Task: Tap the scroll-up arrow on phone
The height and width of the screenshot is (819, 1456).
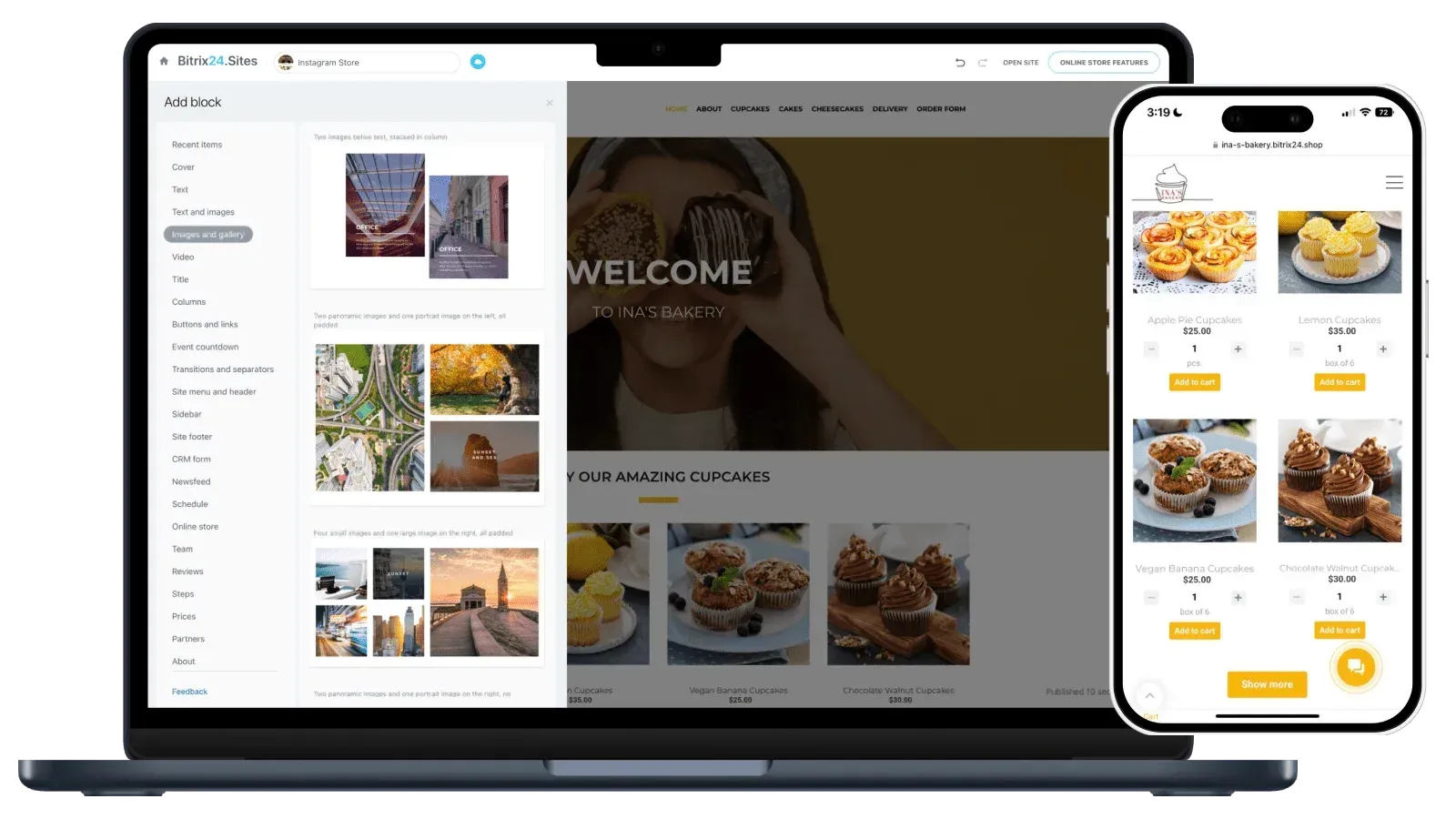Action: coord(1149,695)
